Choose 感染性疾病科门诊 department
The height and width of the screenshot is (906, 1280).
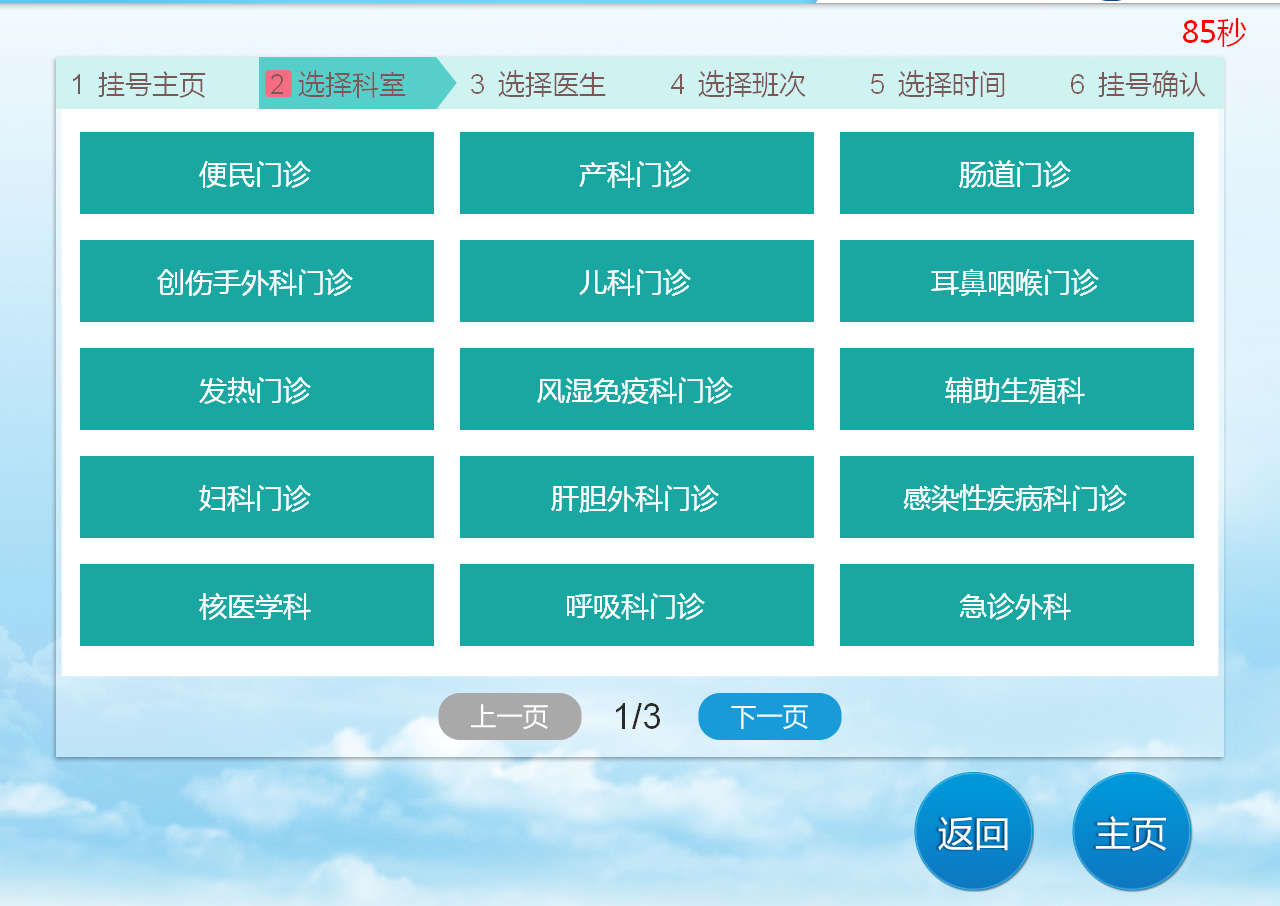click(1016, 497)
